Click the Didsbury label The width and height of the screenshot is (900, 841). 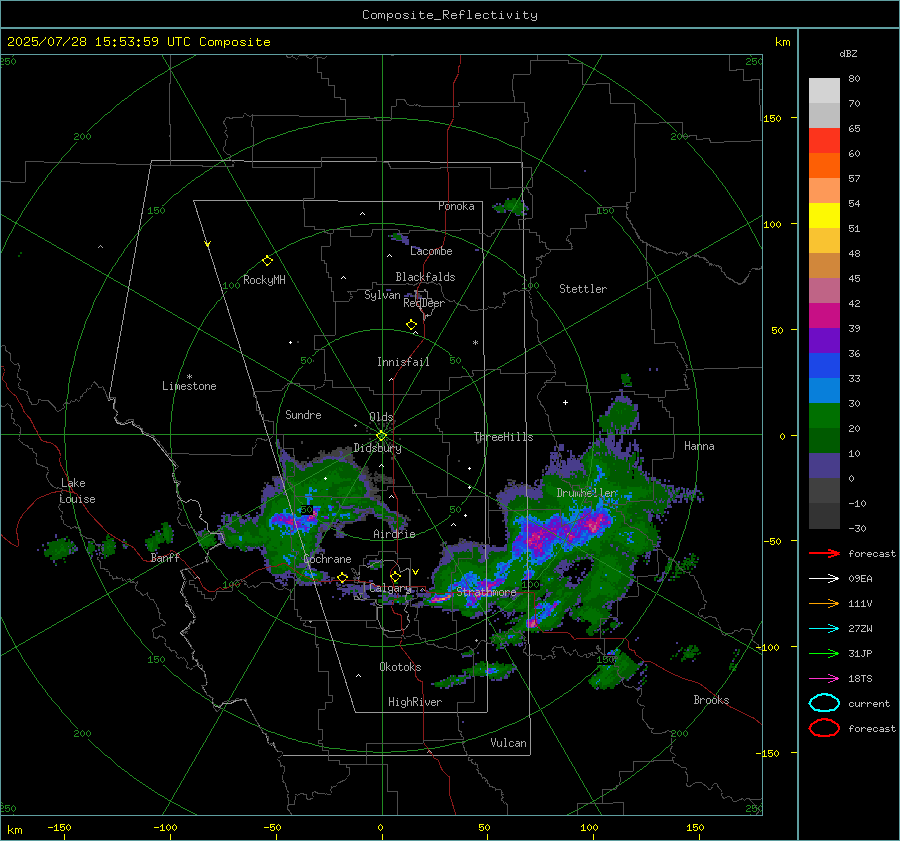click(377, 448)
